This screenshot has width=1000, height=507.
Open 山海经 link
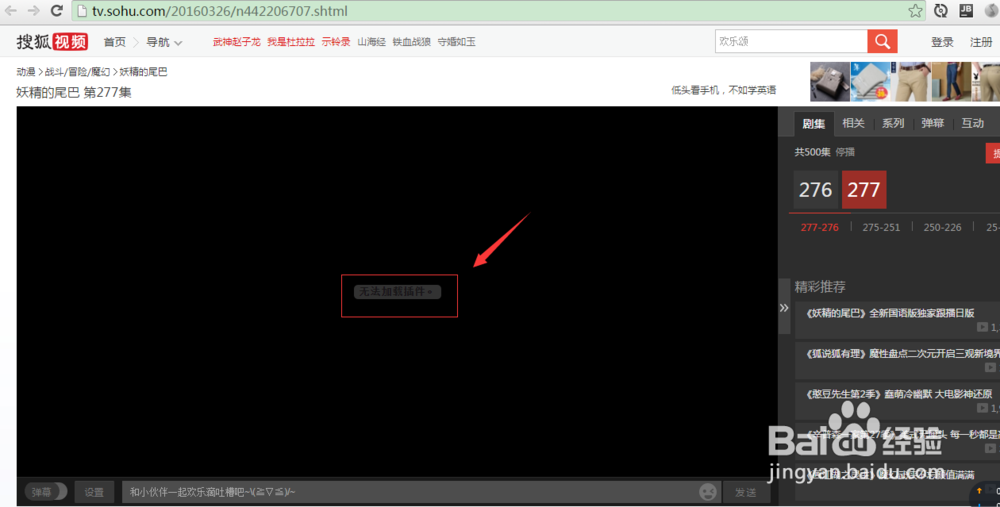click(371, 42)
